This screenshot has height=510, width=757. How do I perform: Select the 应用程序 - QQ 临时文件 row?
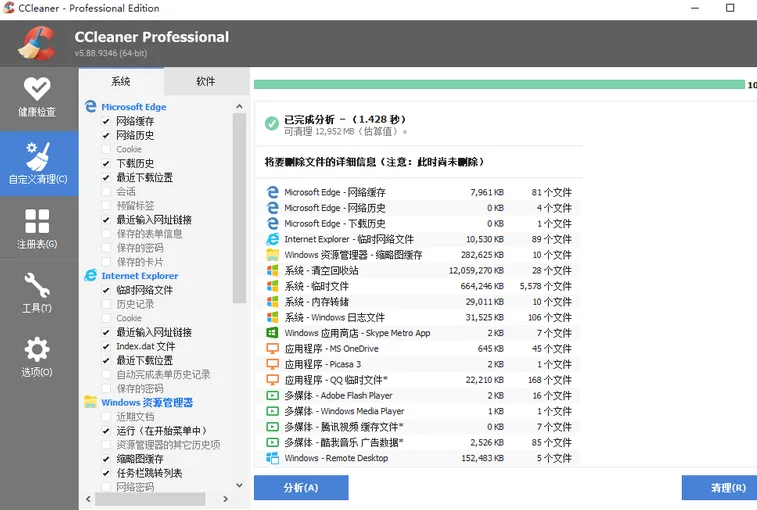419,380
